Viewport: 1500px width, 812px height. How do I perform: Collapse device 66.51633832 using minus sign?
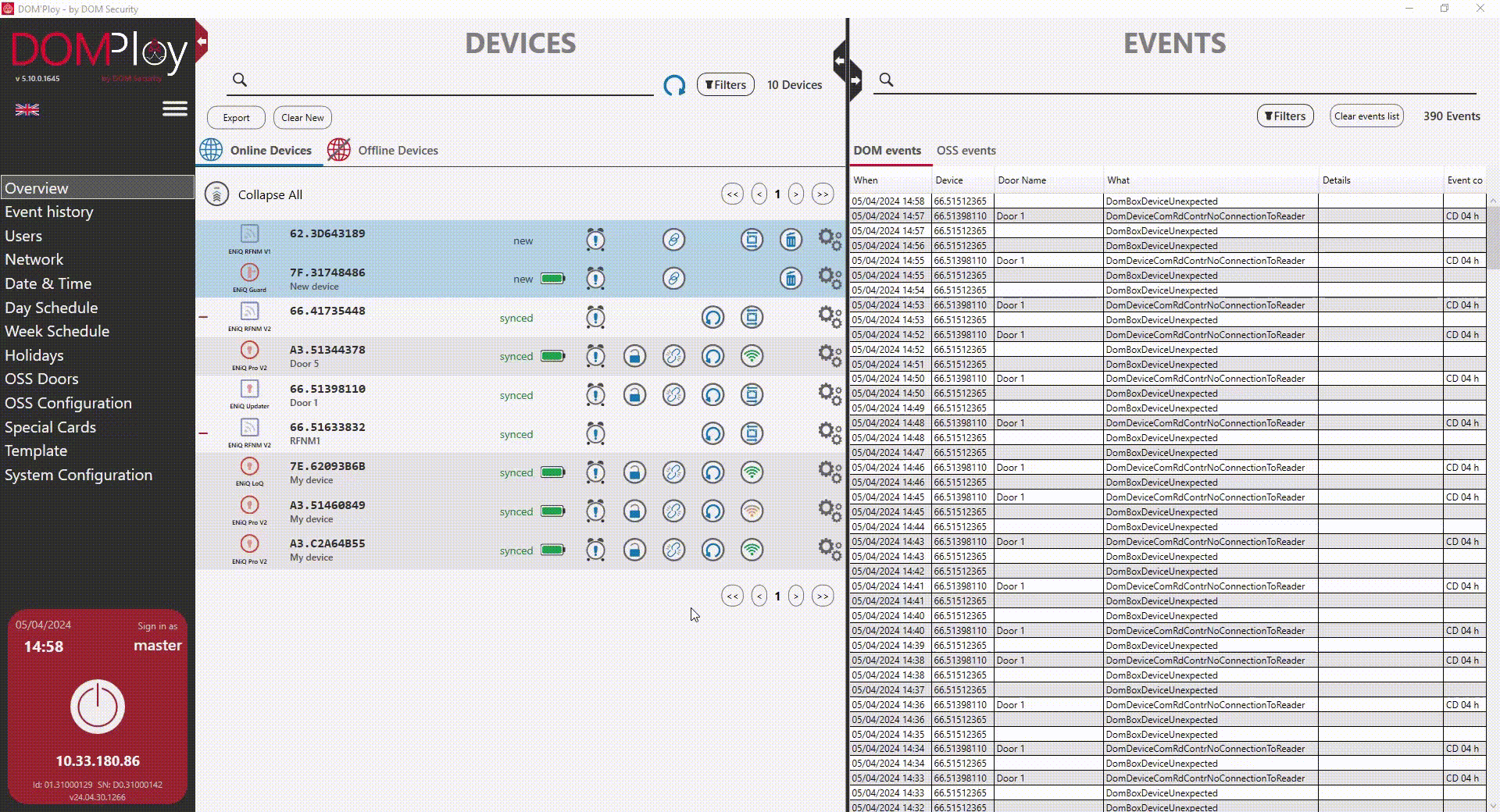point(203,433)
